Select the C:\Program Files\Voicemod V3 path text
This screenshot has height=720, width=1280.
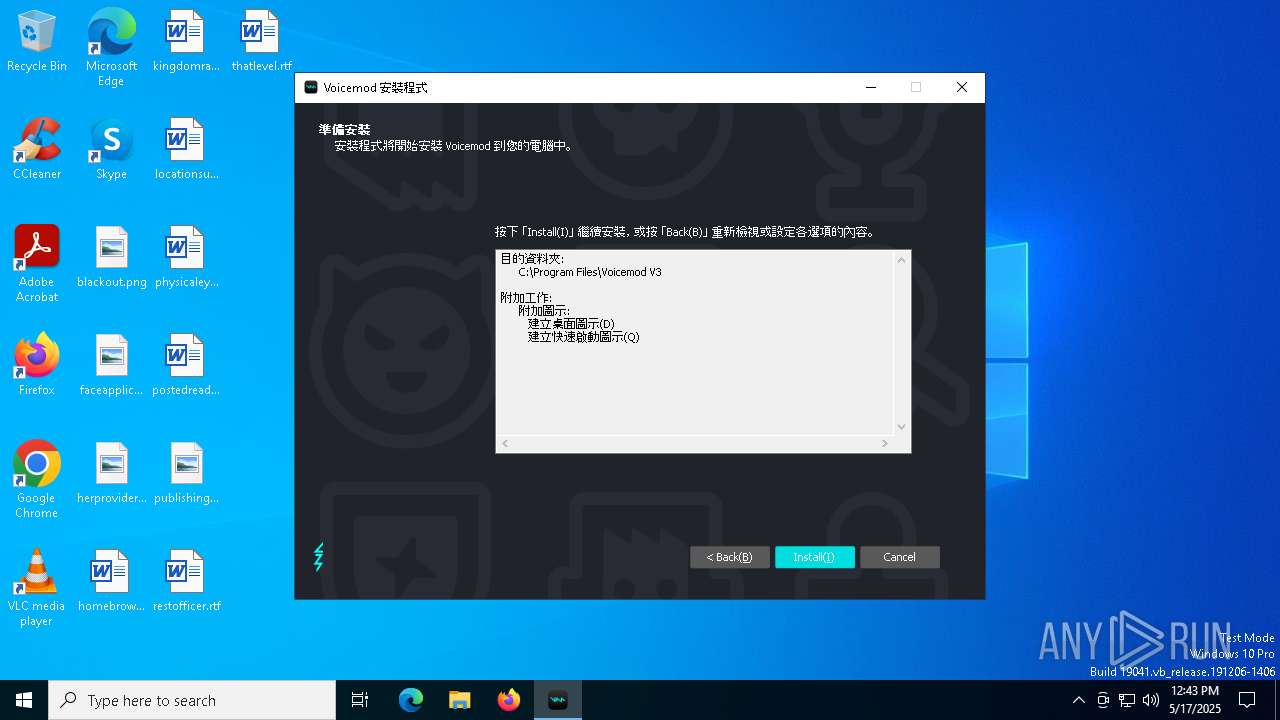pyautogui.click(x=590, y=272)
